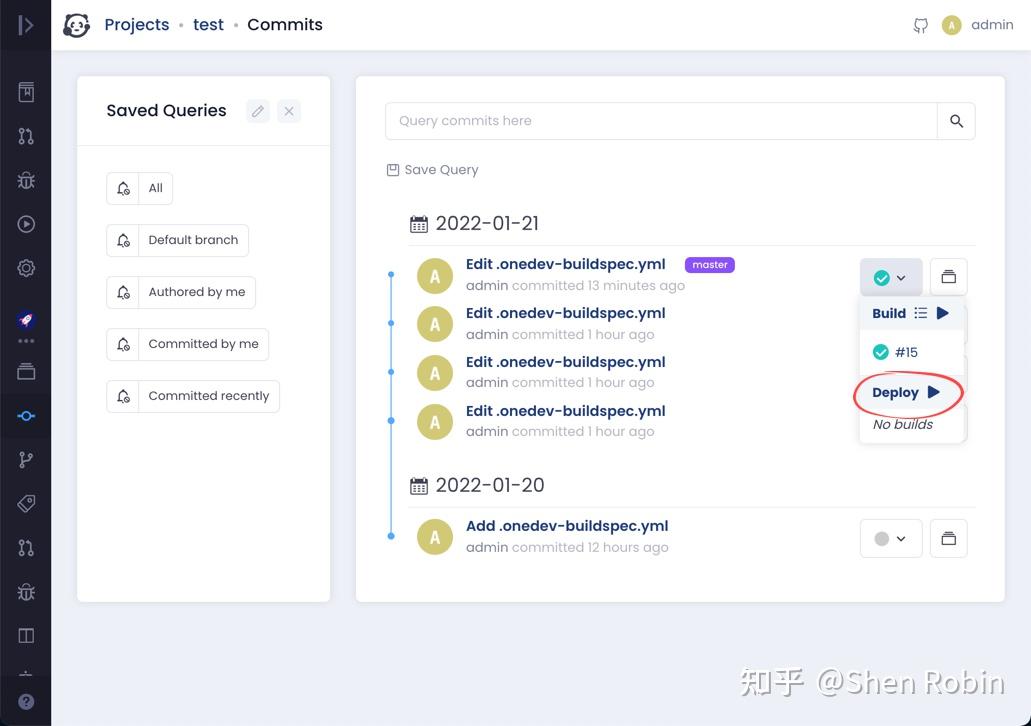The image size is (1031, 726).
Task: Open Add .onedev-buildspec.yml commit
Action: tap(567, 526)
